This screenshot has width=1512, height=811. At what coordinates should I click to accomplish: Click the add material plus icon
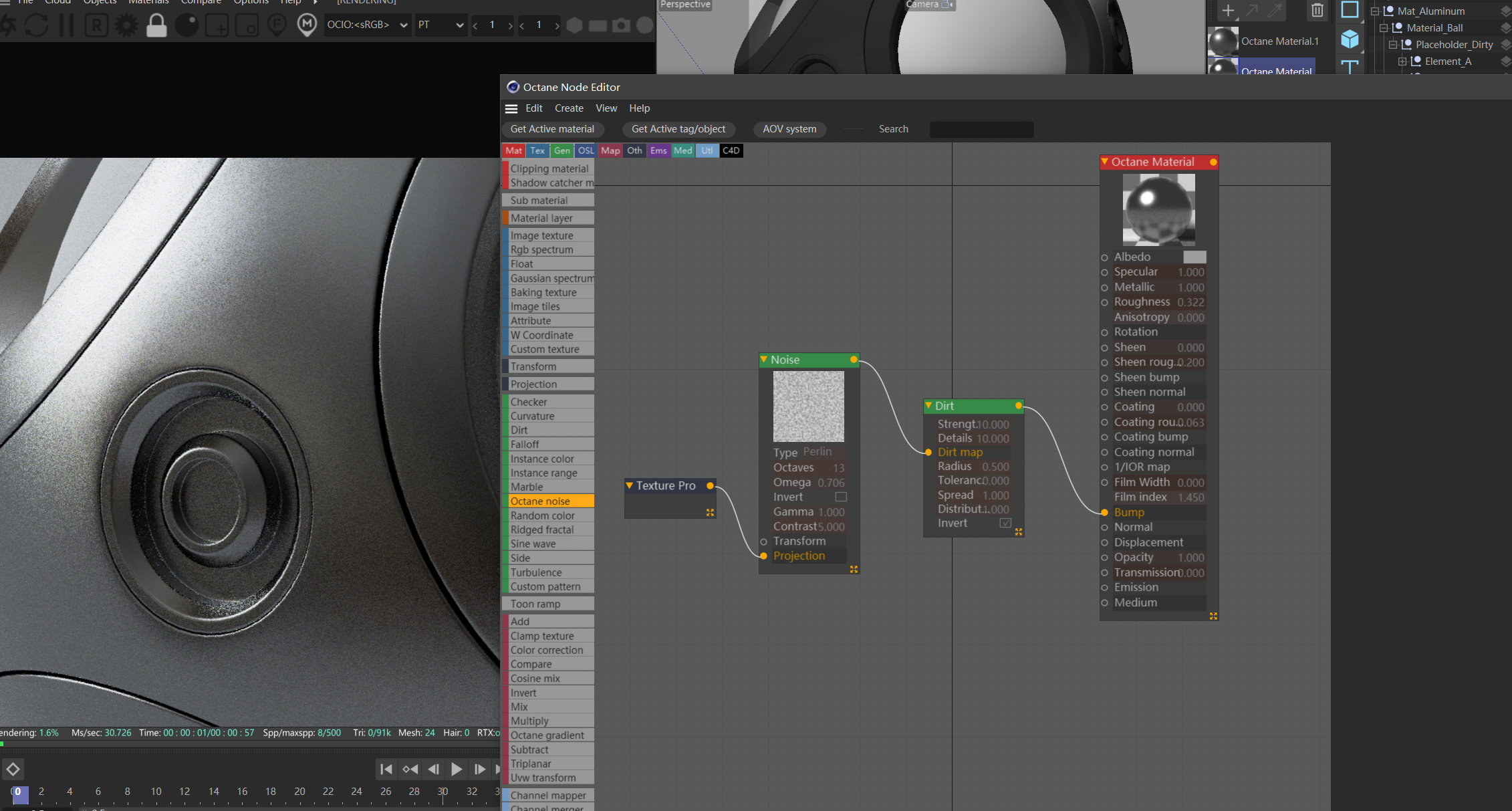pyautogui.click(x=1228, y=10)
